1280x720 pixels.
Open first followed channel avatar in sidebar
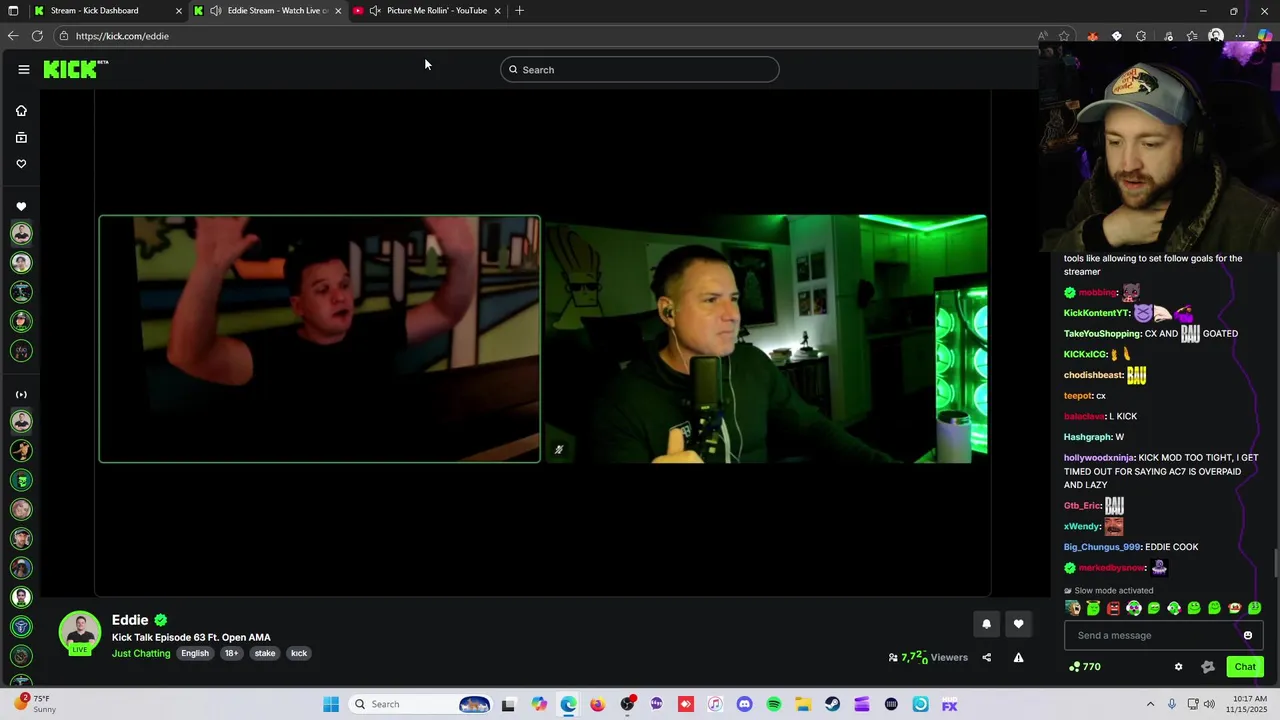[x=21, y=234]
